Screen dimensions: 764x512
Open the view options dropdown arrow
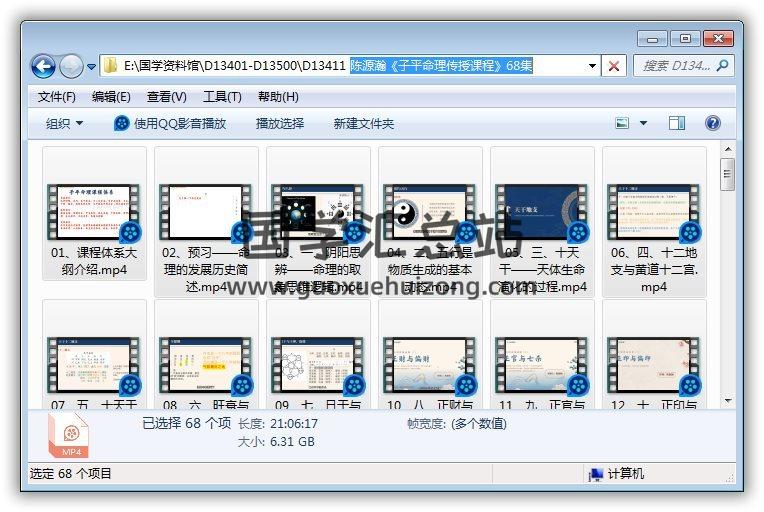tap(643, 123)
